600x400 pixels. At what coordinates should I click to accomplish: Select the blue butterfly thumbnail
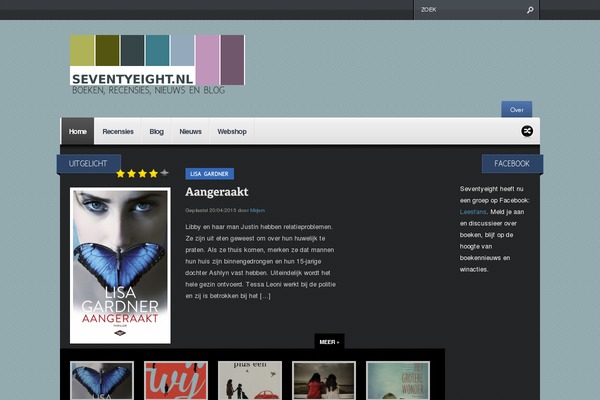pos(102,380)
